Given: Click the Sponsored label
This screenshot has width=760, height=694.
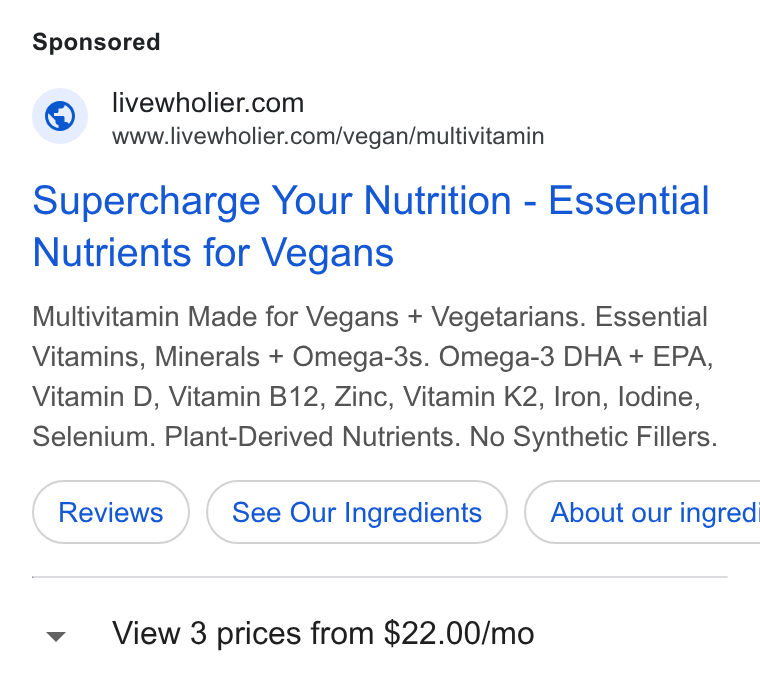Looking at the screenshot, I should tap(96, 42).
